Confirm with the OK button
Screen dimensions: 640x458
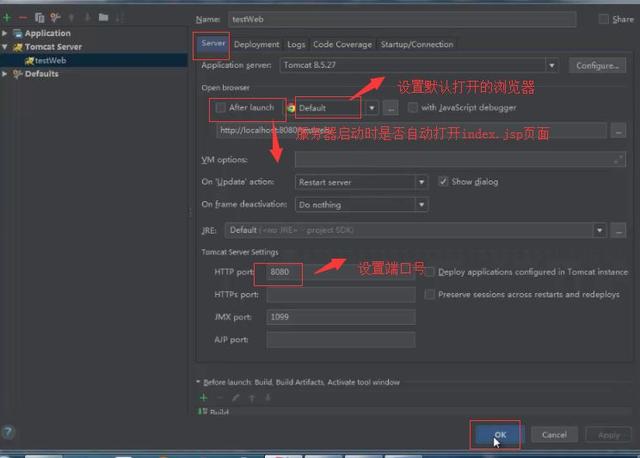pos(500,435)
